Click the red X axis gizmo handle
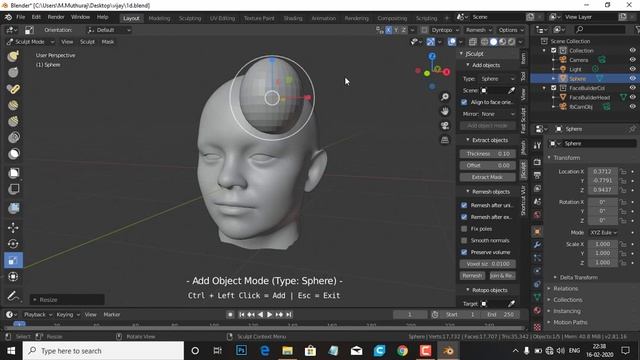Viewport: 640px width, 360px height. 447,72
